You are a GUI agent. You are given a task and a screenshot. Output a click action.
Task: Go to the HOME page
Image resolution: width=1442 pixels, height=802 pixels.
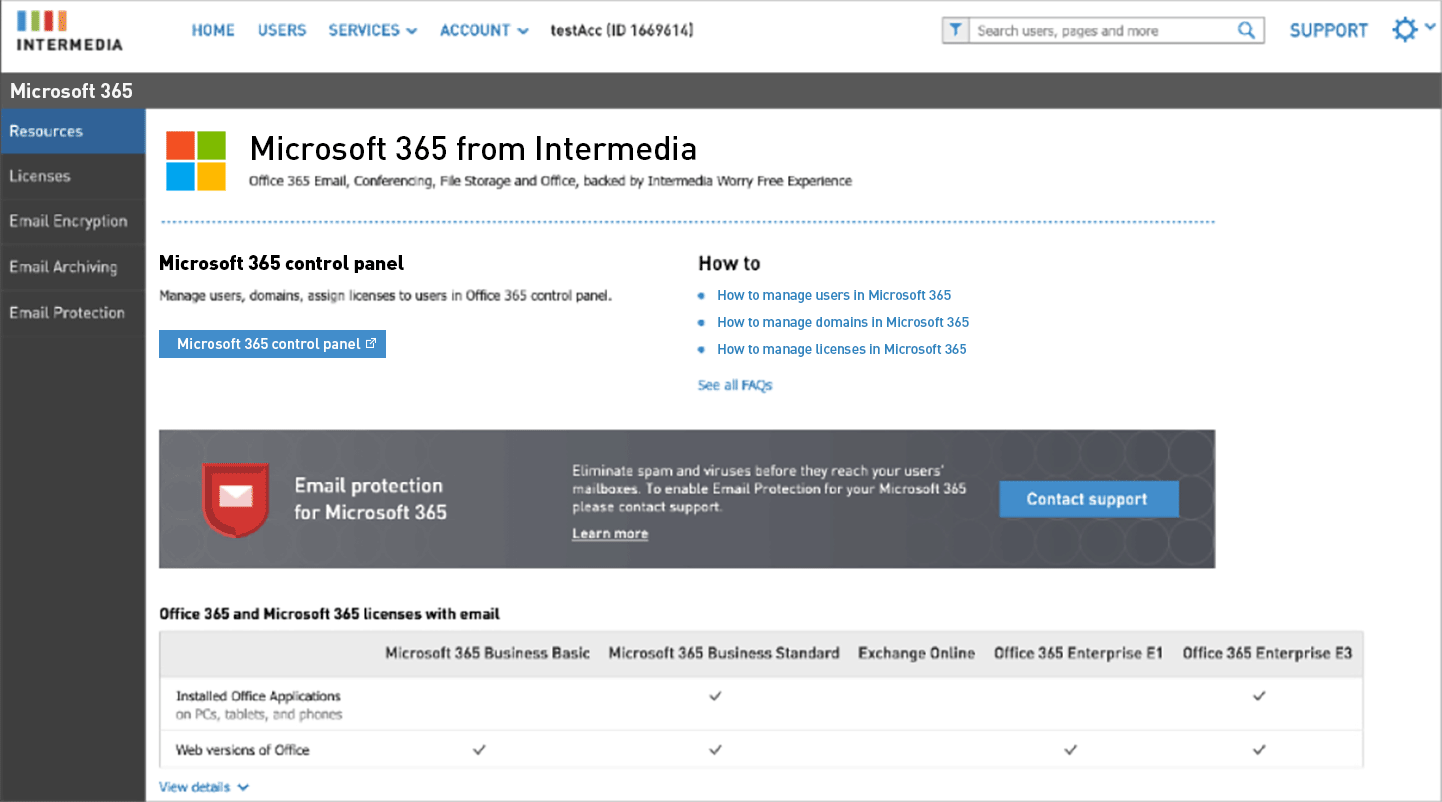tap(213, 30)
